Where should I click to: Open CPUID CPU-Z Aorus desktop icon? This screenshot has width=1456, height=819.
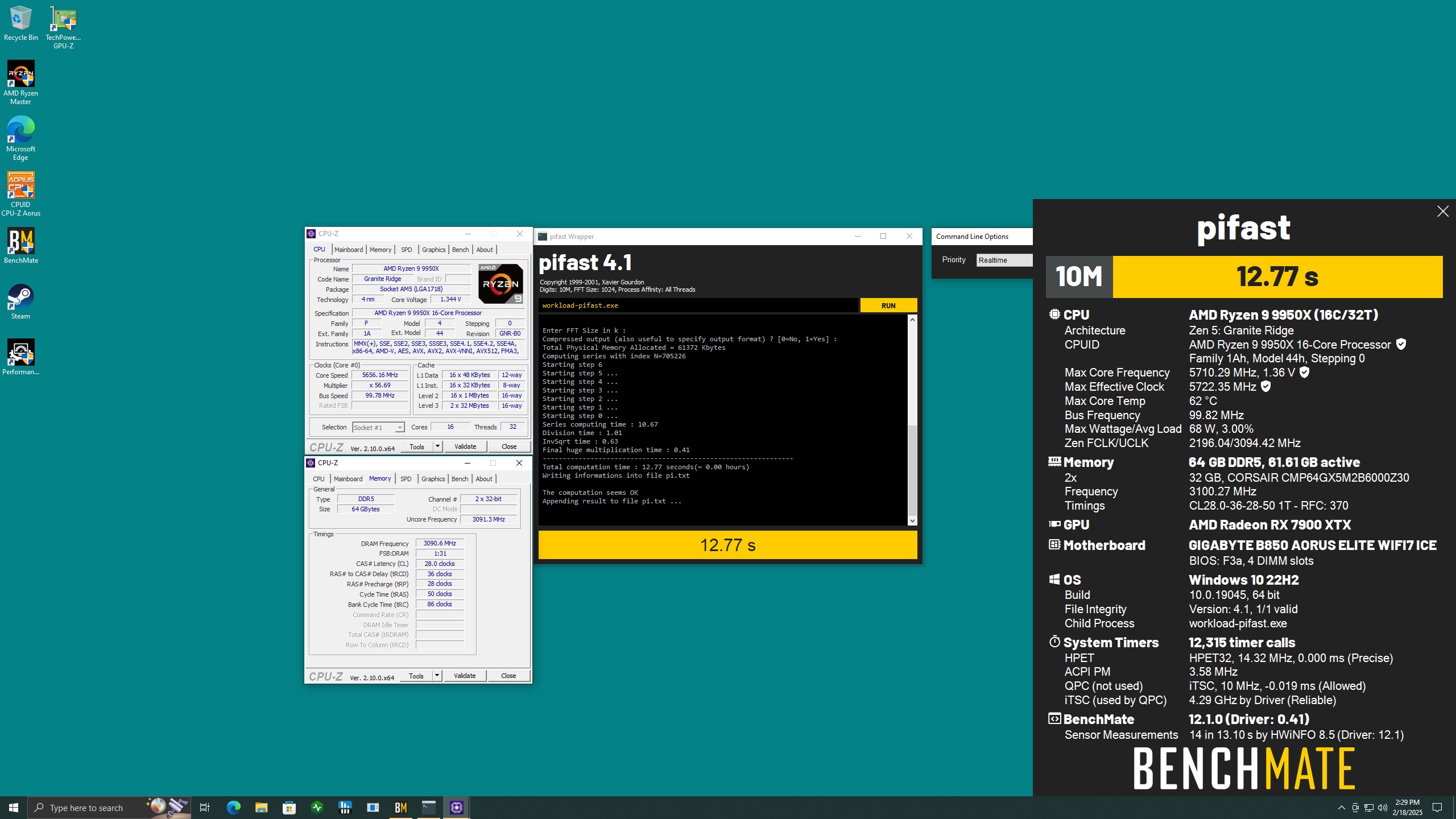pyautogui.click(x=20, y=194)
